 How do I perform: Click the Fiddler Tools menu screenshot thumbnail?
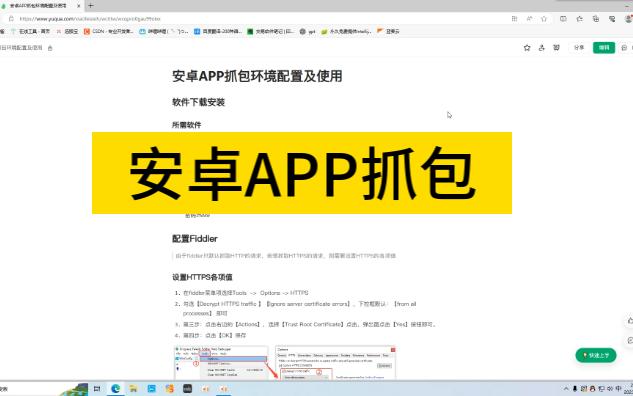221,362
